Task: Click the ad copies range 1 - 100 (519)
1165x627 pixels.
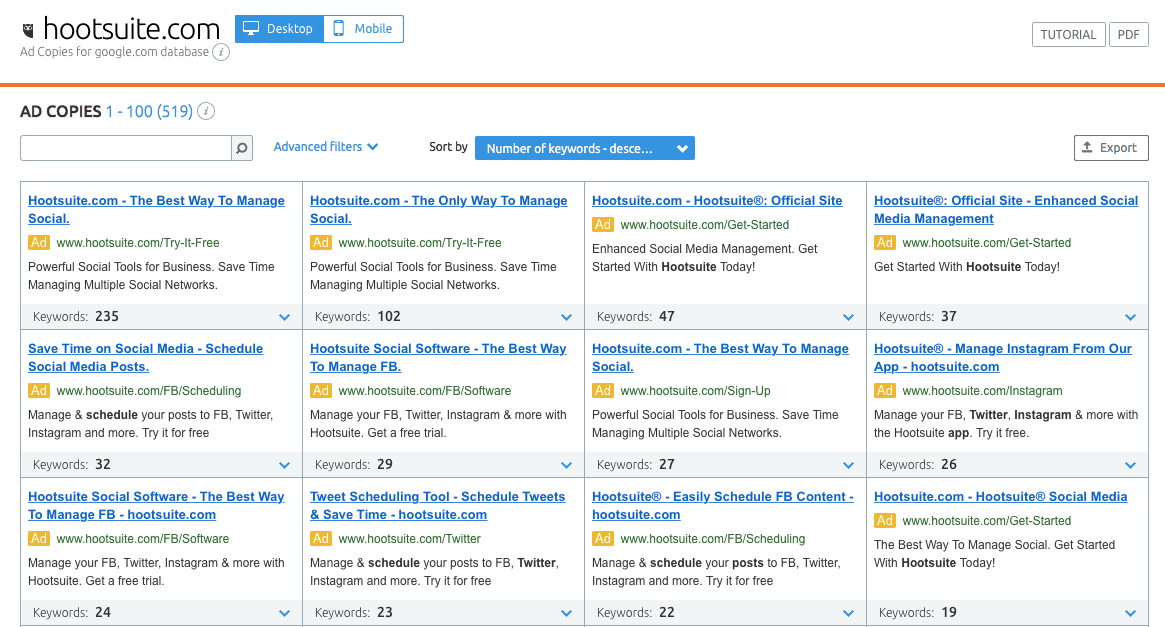Action: coord(149,111)
